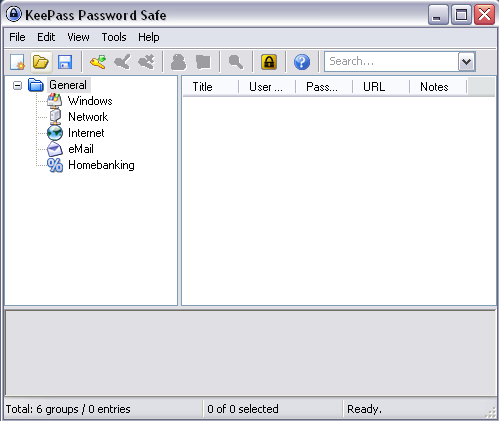Save database with the floppy disk icon
This screenshot has width=499, height=421.
[x=65, y=62]
